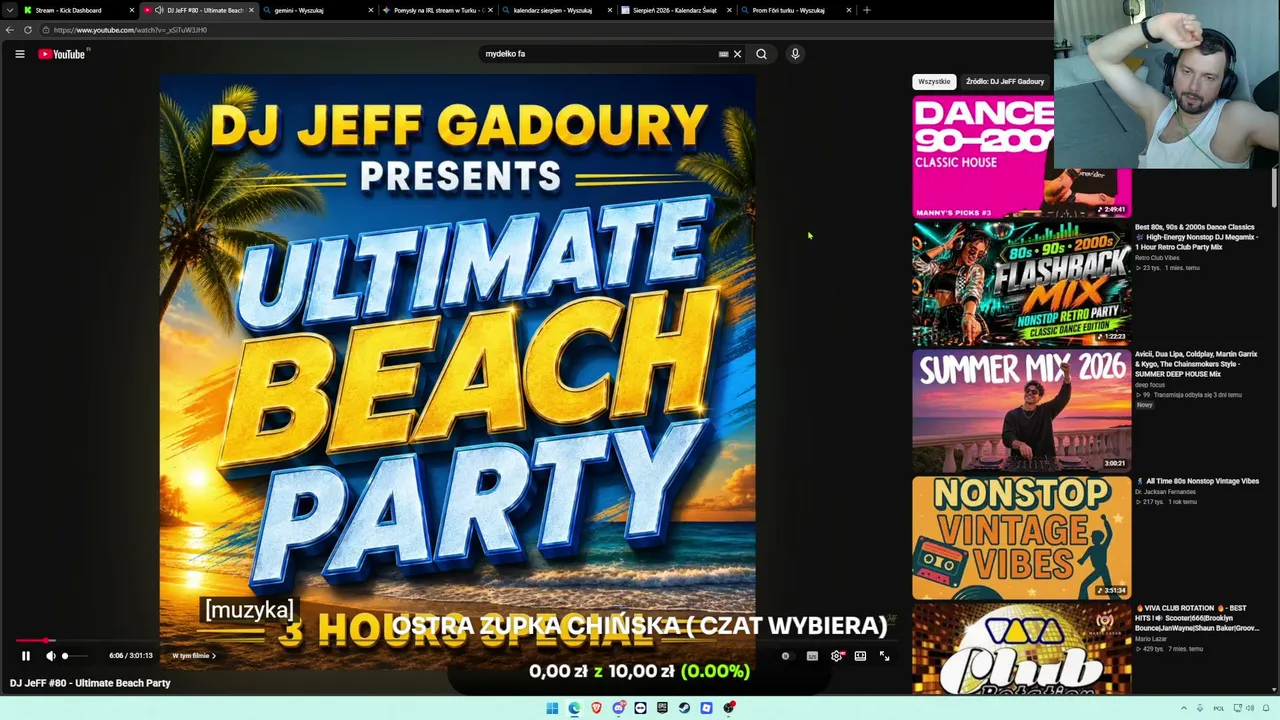Screen dimensions: 1280x720
Task: Open 'Avicii, Dua Lipa, Coldplay' video title
Action: 1196,364
